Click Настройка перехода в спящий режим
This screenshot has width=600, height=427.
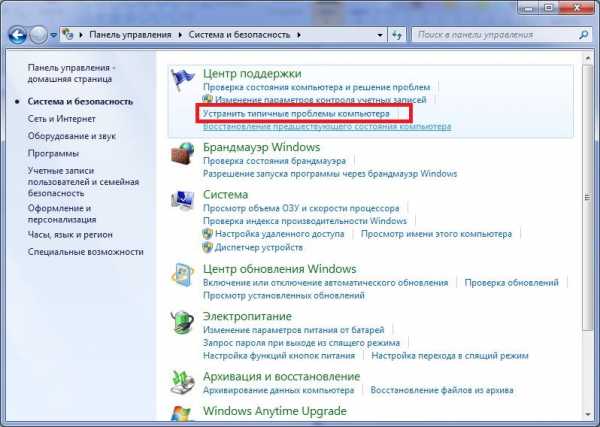point(450,356)
